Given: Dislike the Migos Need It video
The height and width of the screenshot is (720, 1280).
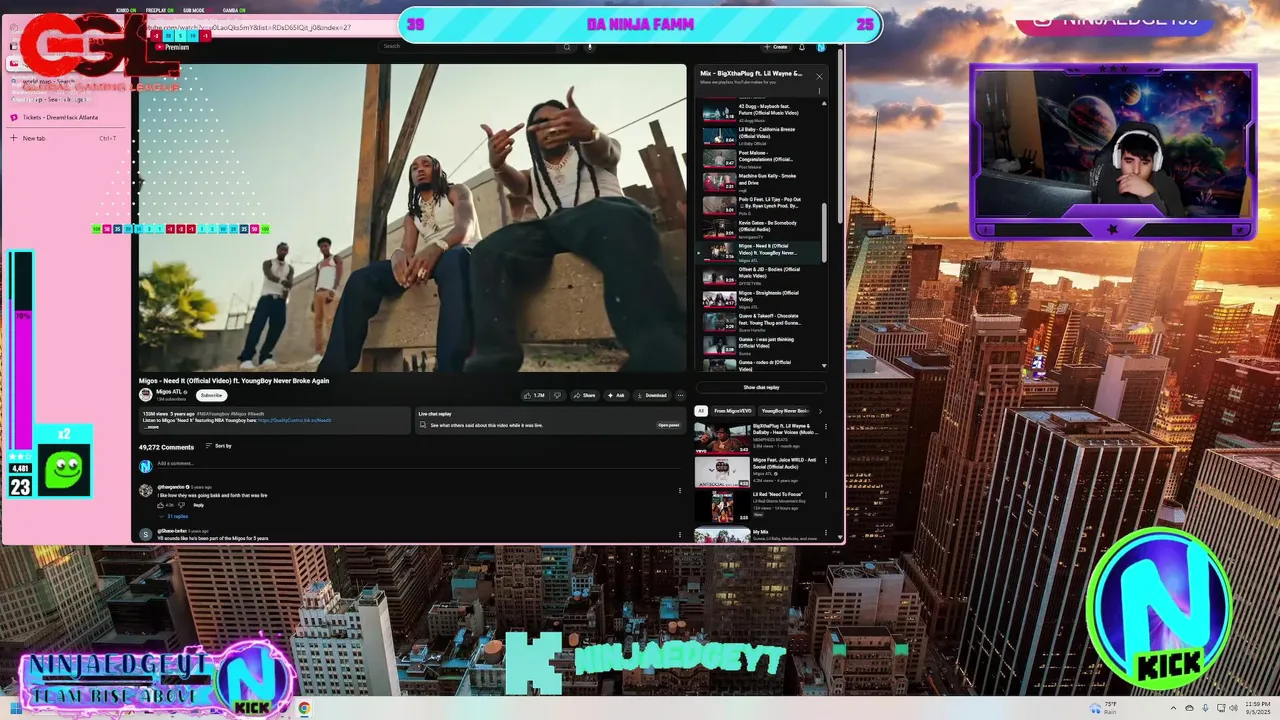Looking at the screenshot, I should (x=558, y=395).
